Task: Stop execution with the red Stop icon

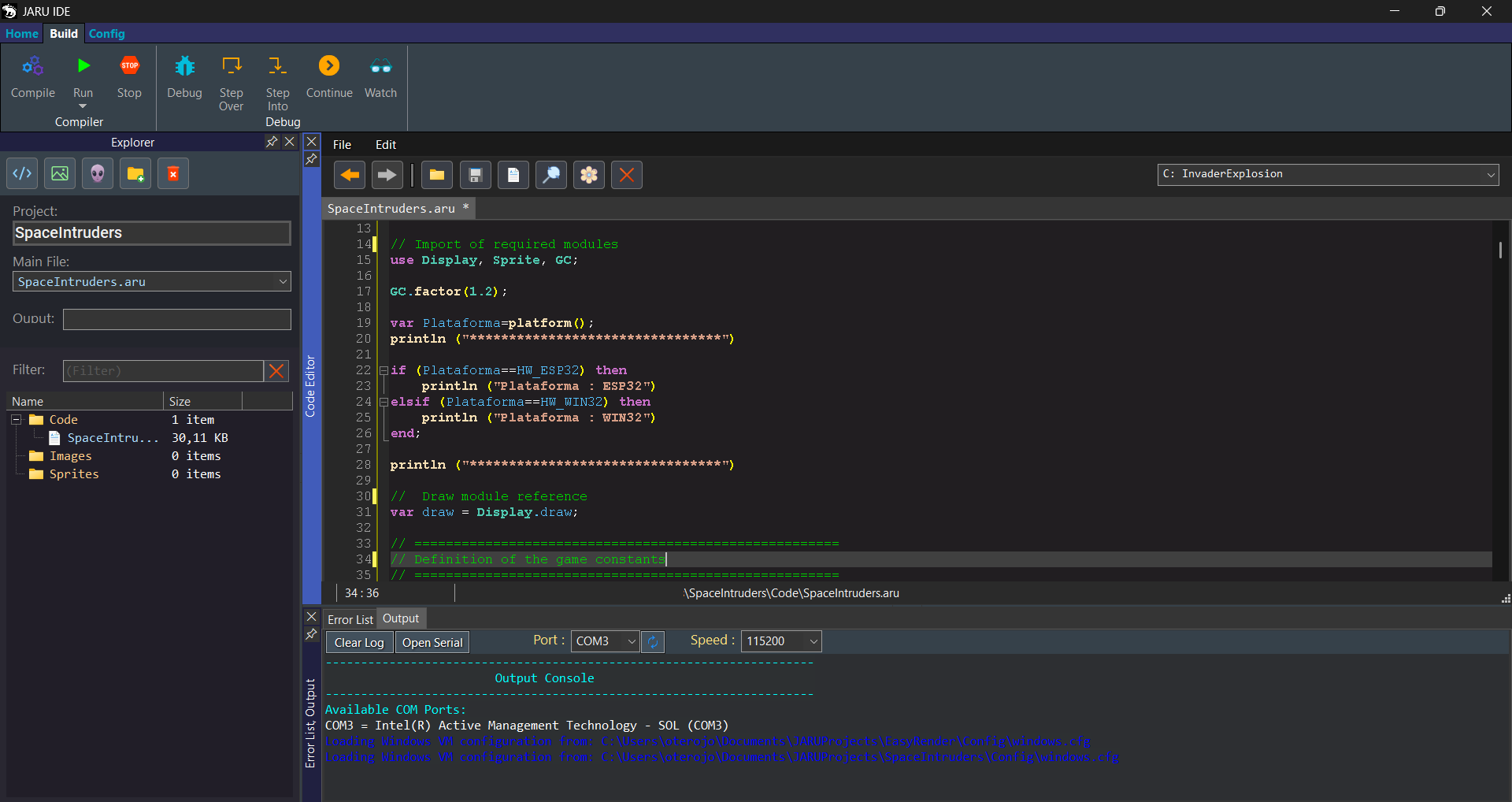Action: click(129, 65)
